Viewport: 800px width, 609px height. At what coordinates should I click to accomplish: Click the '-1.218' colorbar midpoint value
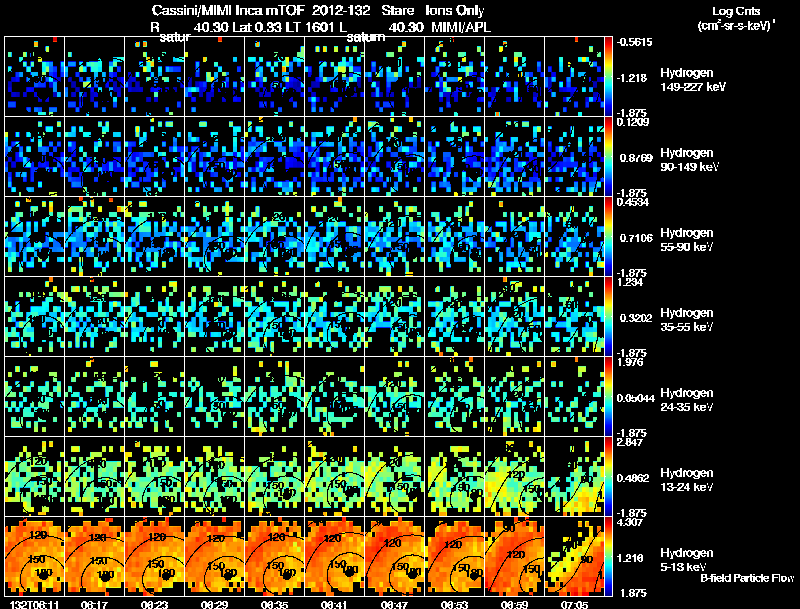click(633, 78)
